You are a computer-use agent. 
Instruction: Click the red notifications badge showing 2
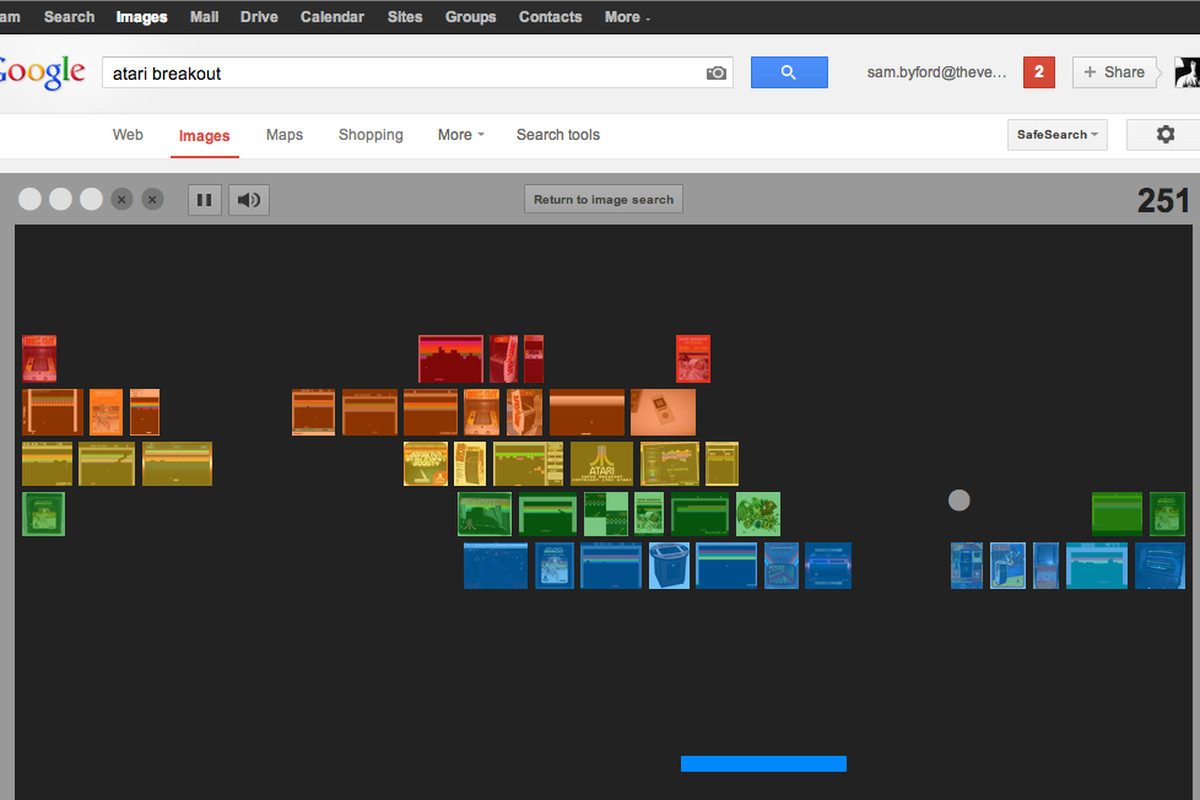point(1039,72)
